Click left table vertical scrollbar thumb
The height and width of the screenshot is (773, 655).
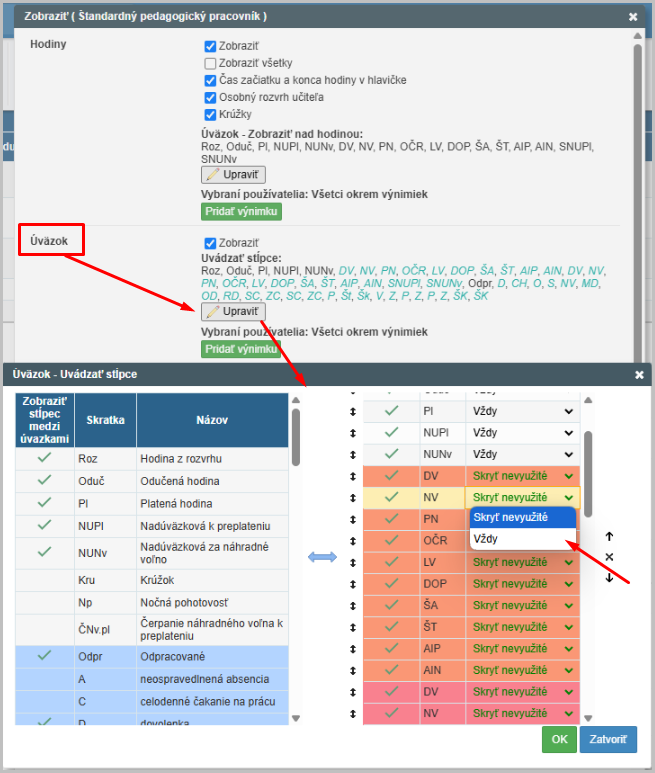click(x=296, y=438)
